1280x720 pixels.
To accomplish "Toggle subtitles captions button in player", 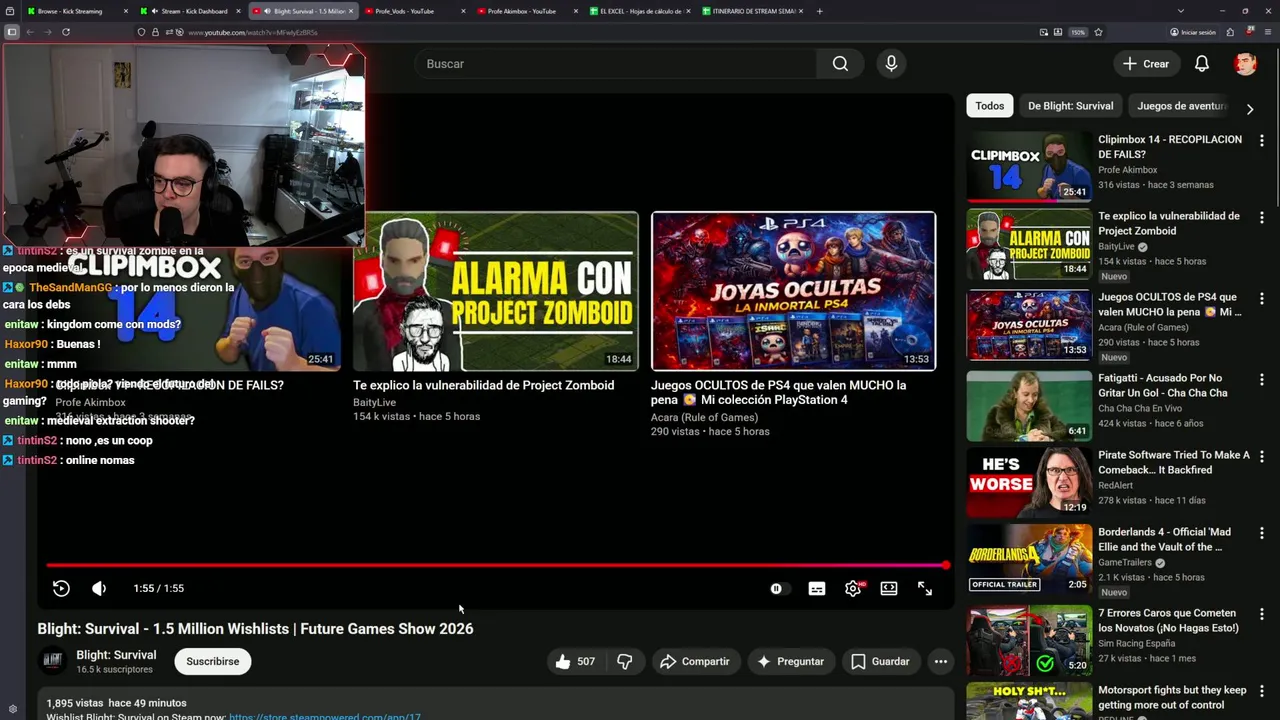I will coord(817,589).
